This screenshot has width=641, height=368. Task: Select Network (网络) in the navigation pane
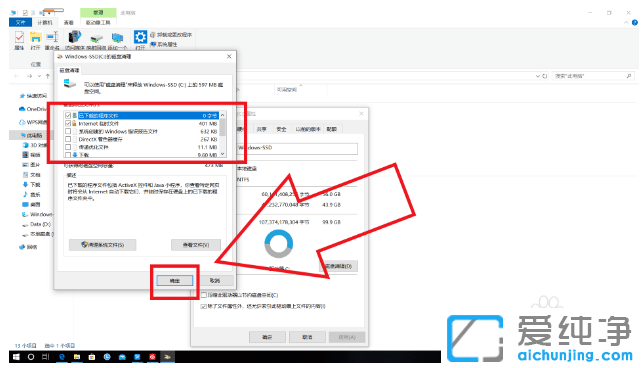(x=28, y=247)
